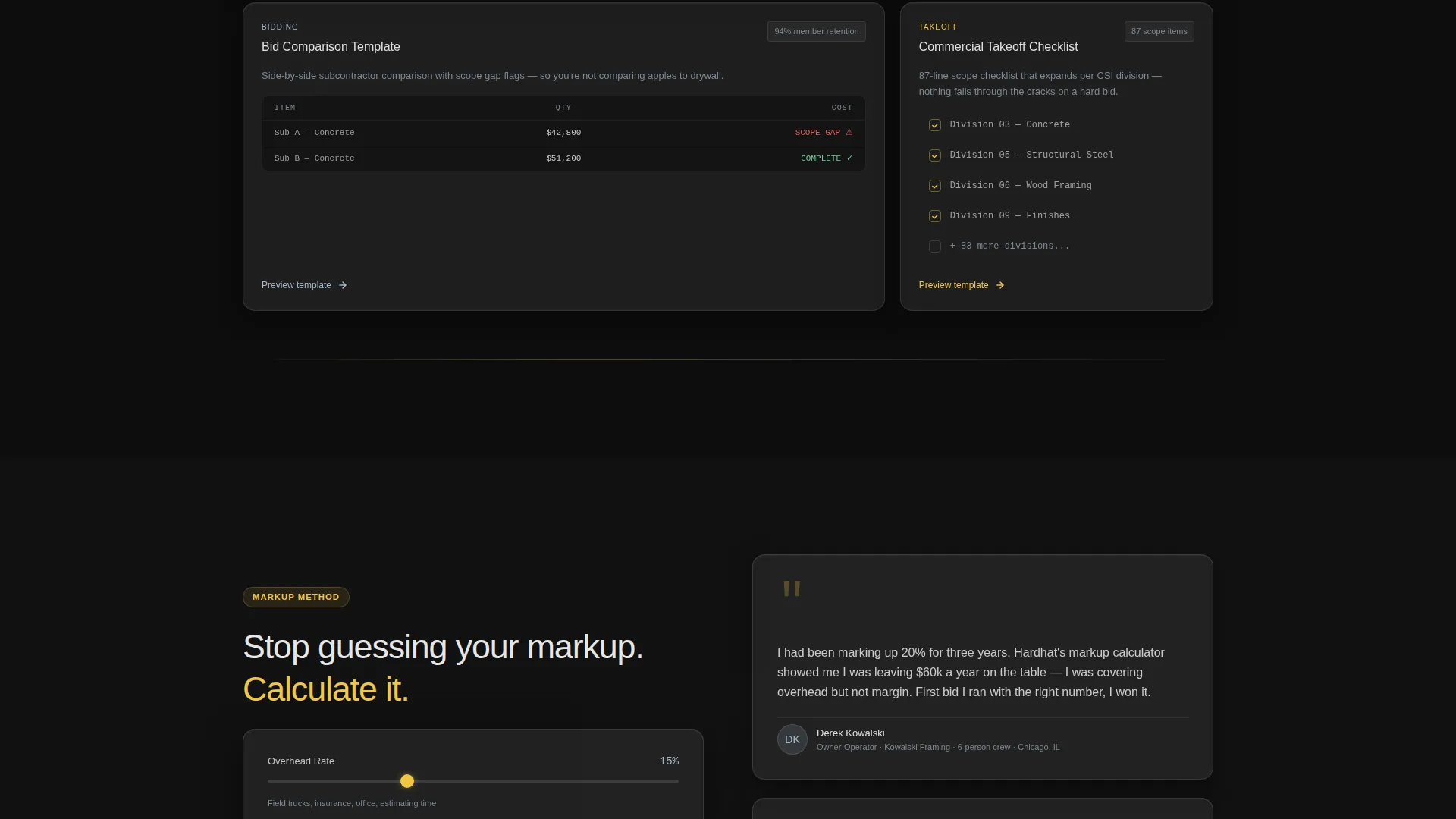Click the ITEM column header
1456x819 pixels.
(x=285, y=108)
